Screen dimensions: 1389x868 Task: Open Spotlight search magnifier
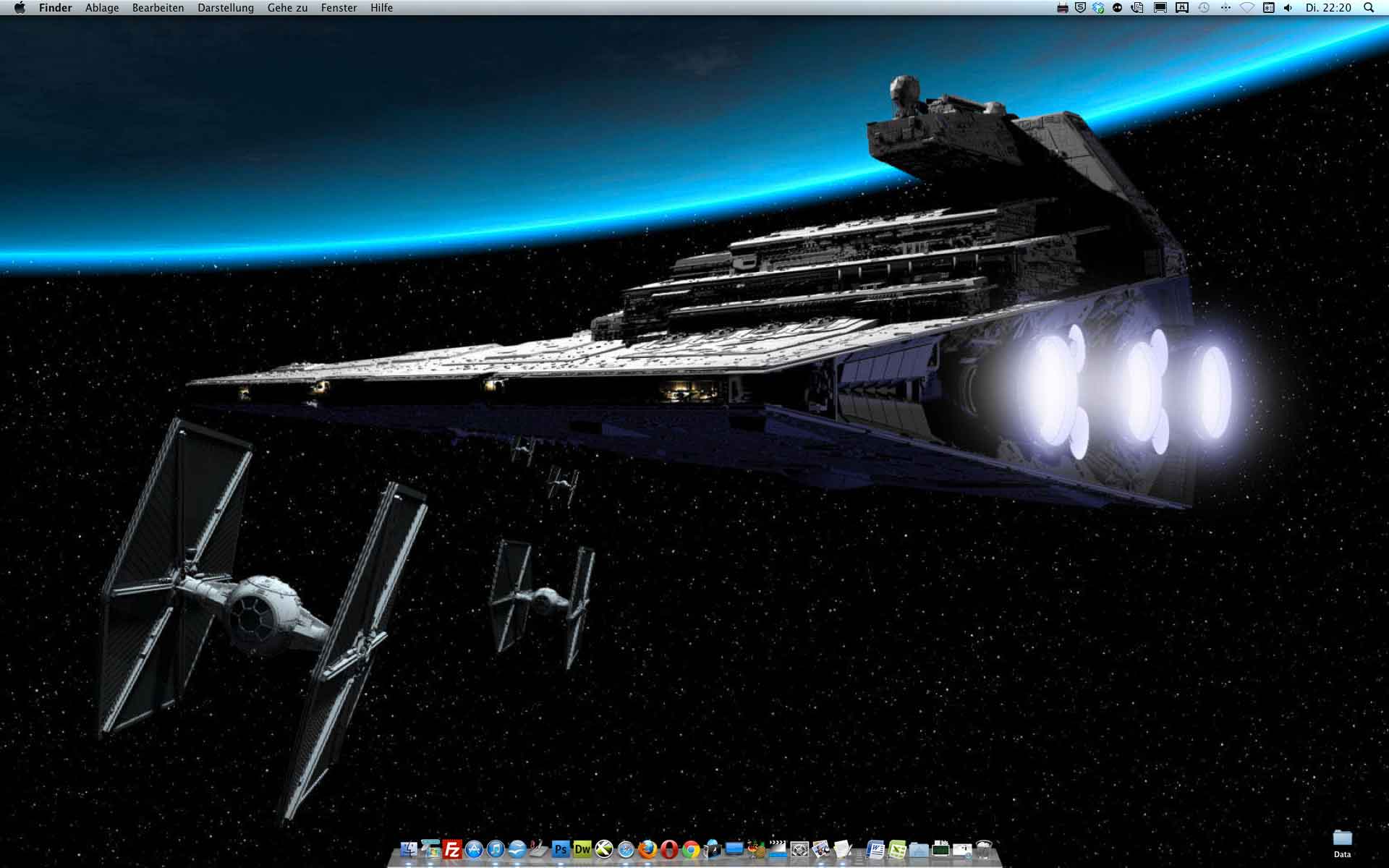[x=1369, y=7]
